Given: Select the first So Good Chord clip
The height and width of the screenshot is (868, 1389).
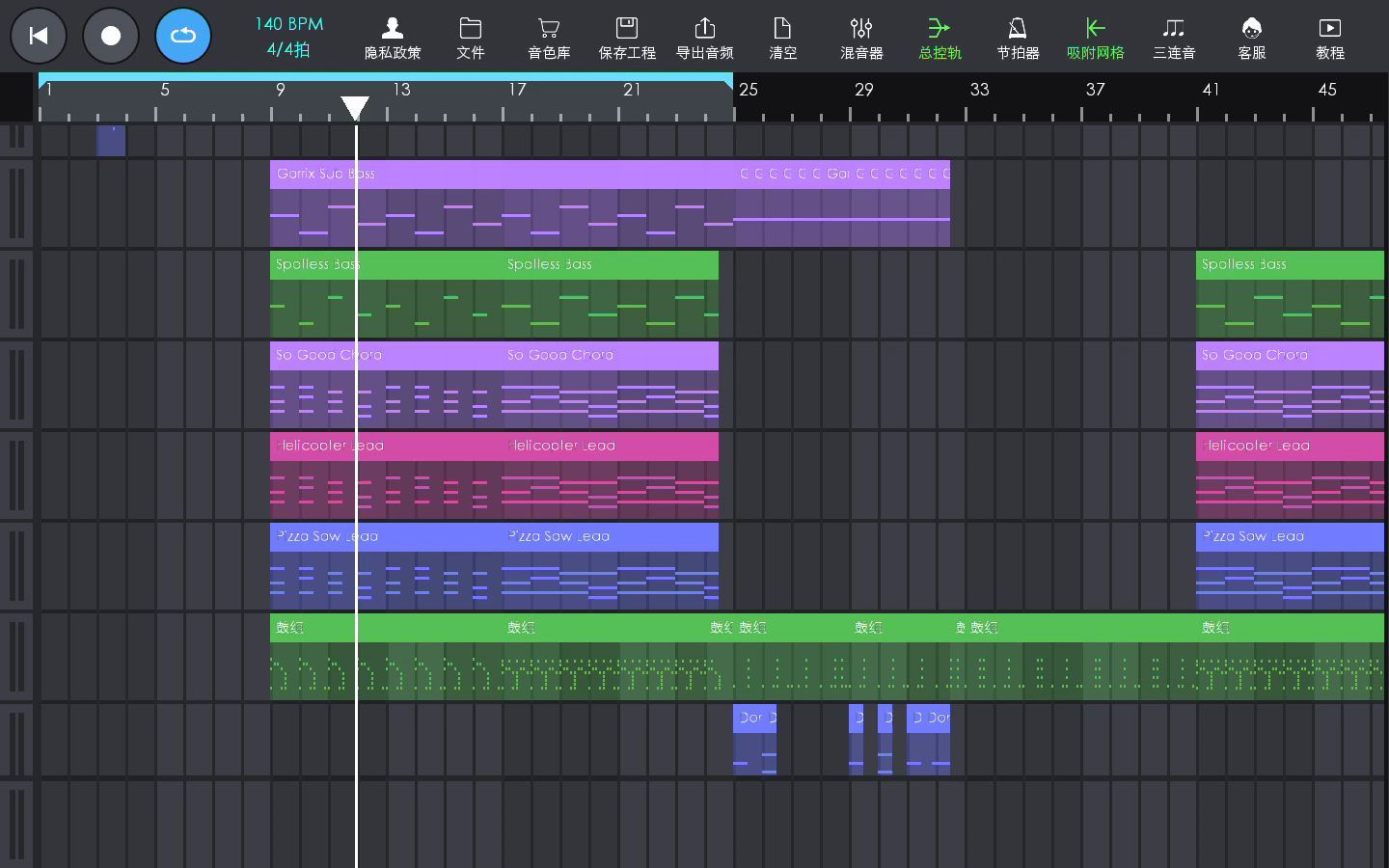Looking at the screenshot, I should (x=386, y=385).
